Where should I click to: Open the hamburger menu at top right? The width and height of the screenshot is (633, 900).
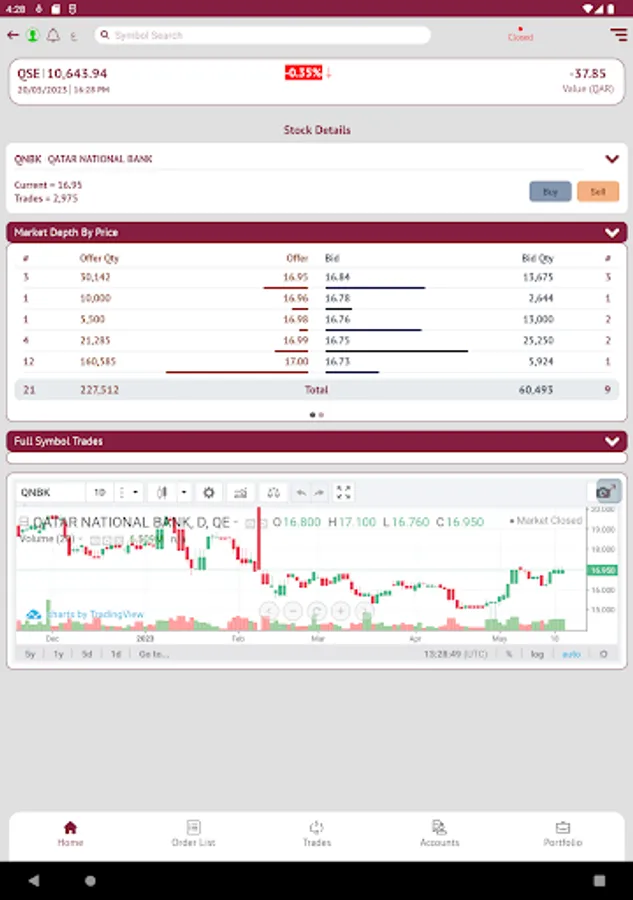click(x=618, y=34)
